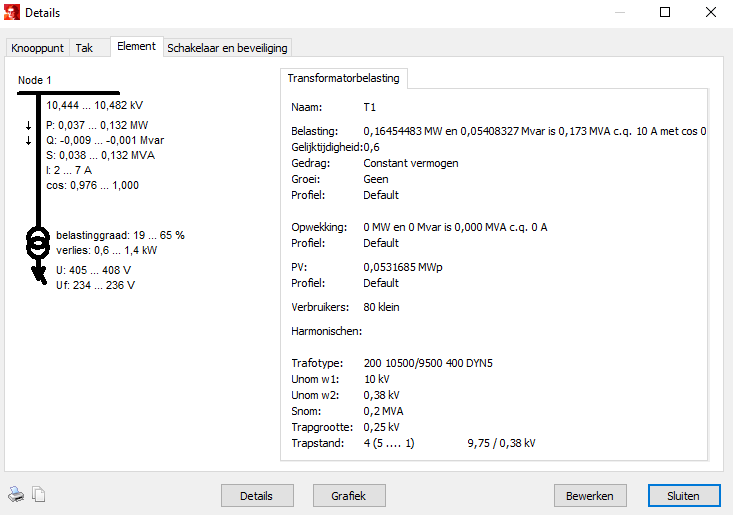Close dialog with Sluiten button
The width and height of the screenshot is (733, 515).
click(684, 496)
